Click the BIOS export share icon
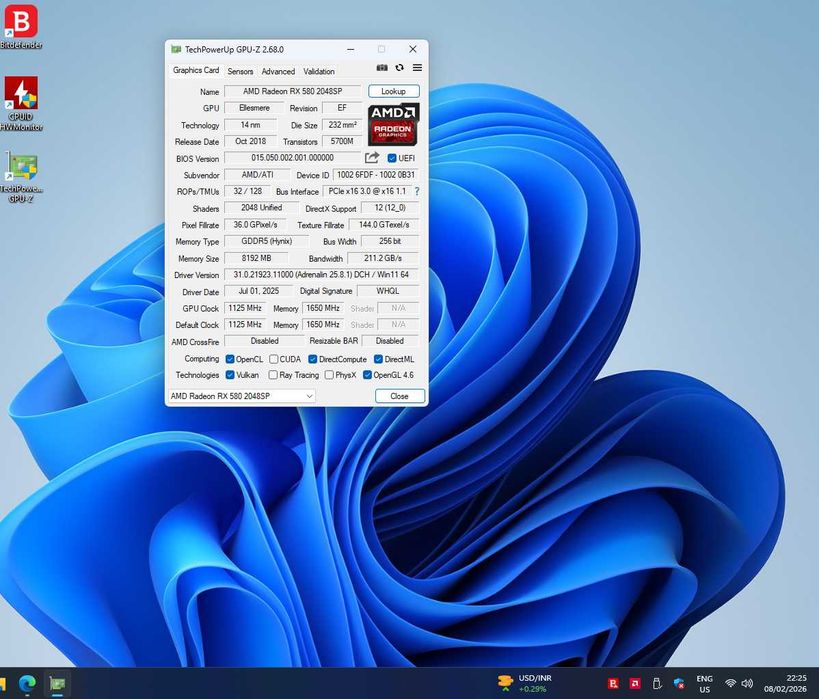 (x=372, y=158)
